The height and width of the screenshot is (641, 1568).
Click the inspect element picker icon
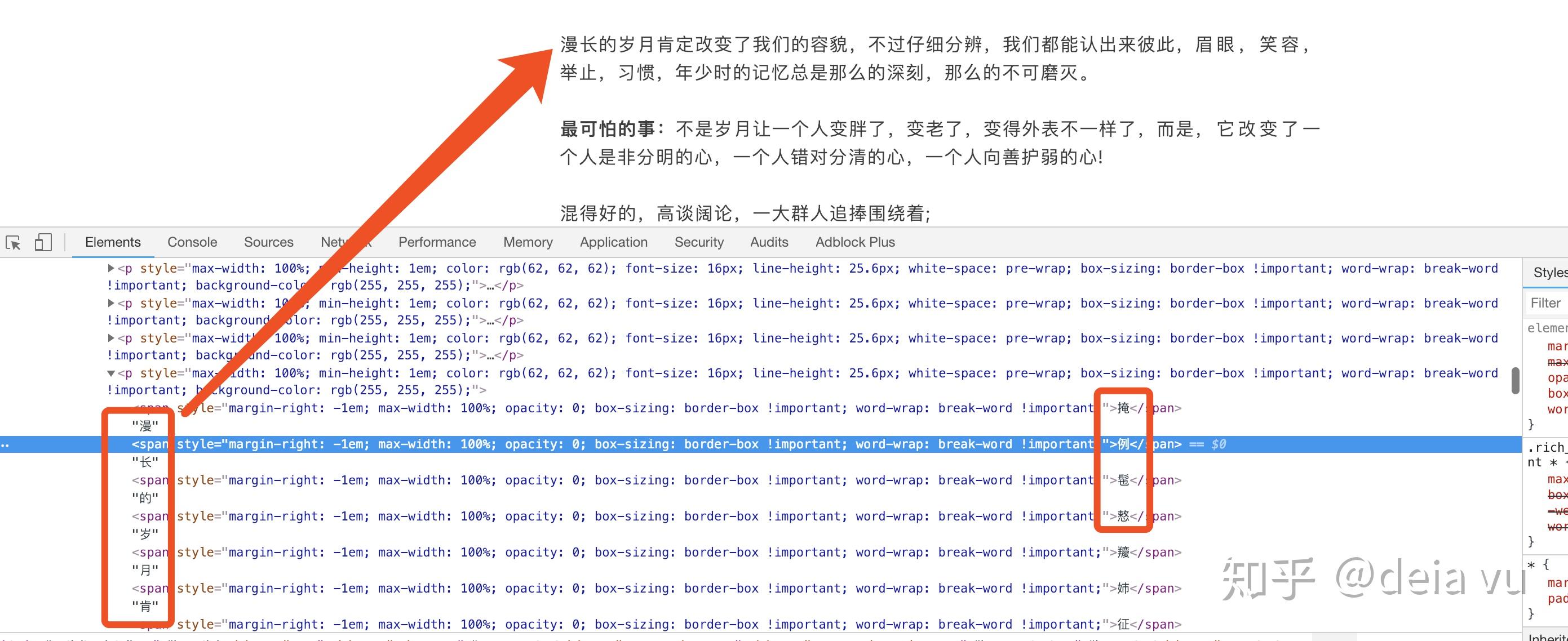point(14,243)
